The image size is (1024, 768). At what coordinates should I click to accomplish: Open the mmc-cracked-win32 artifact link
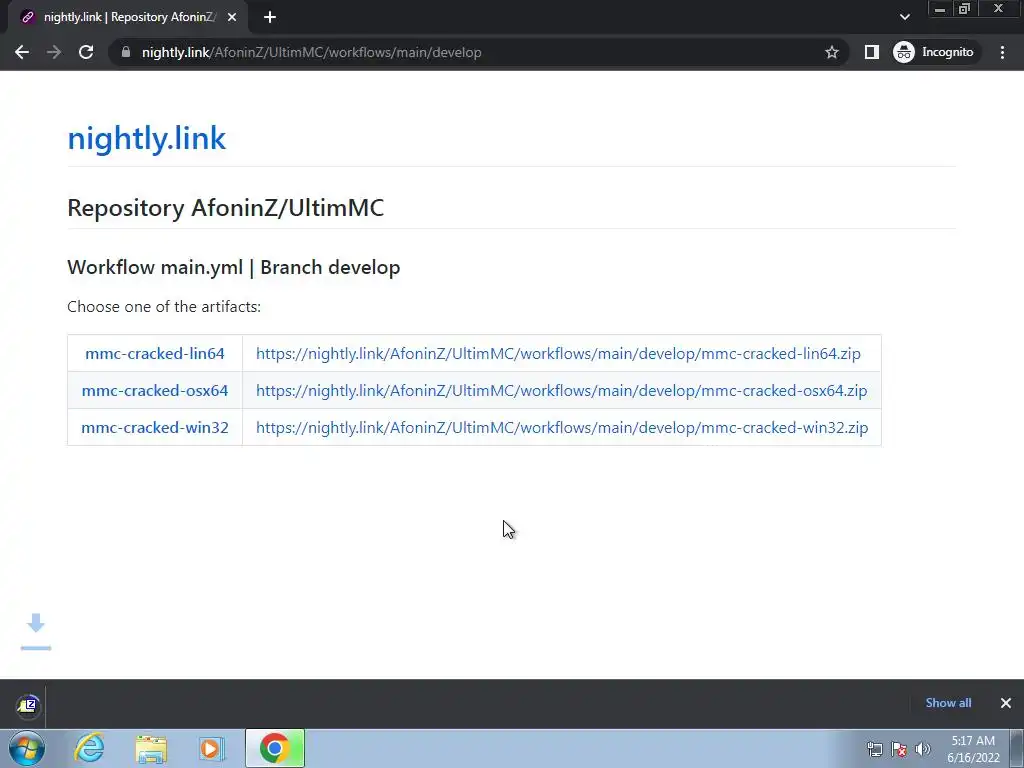pyautogui.click(x=155, y=428)
